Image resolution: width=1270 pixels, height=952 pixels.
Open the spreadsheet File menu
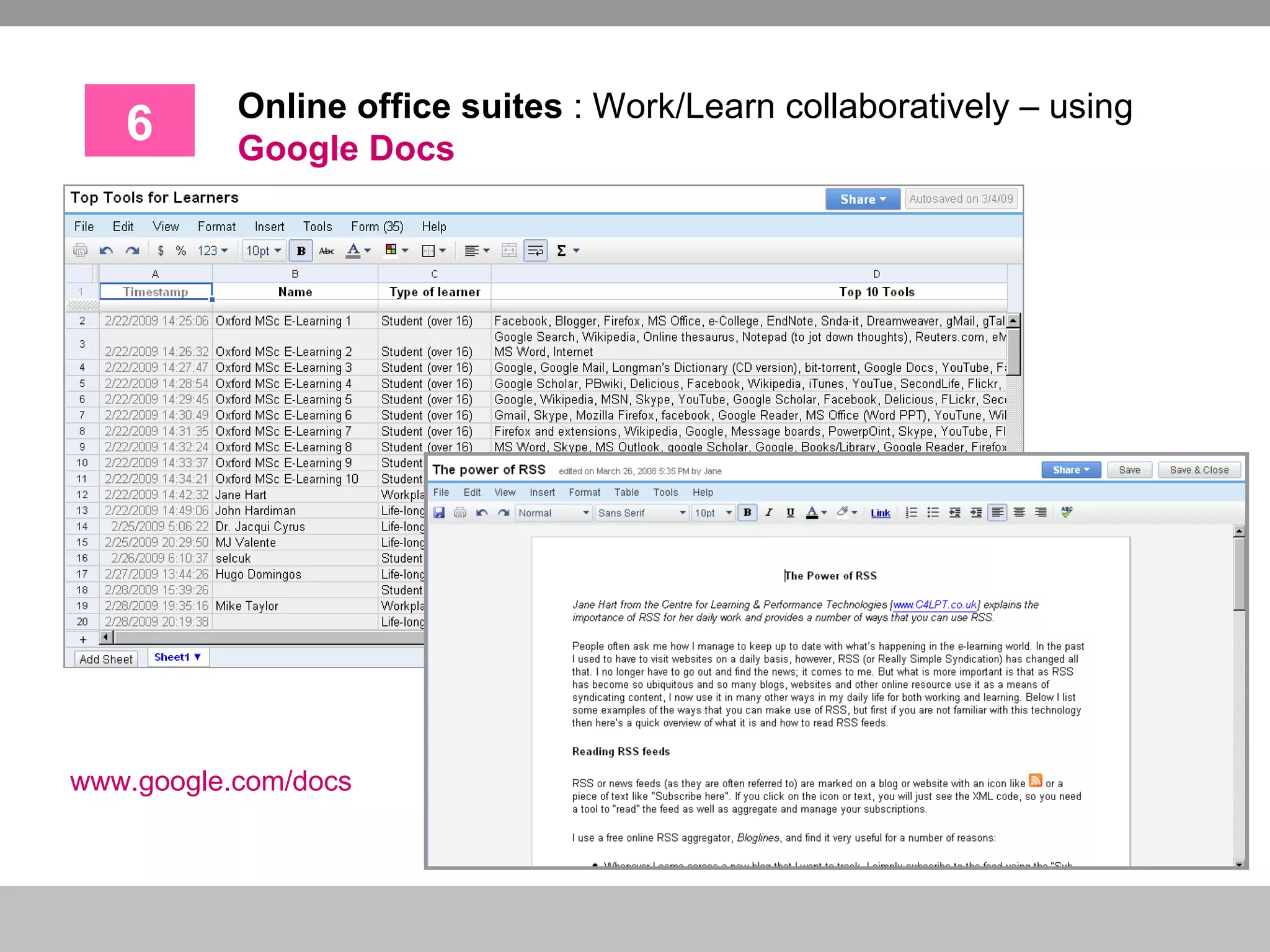(x=84, y=226)
